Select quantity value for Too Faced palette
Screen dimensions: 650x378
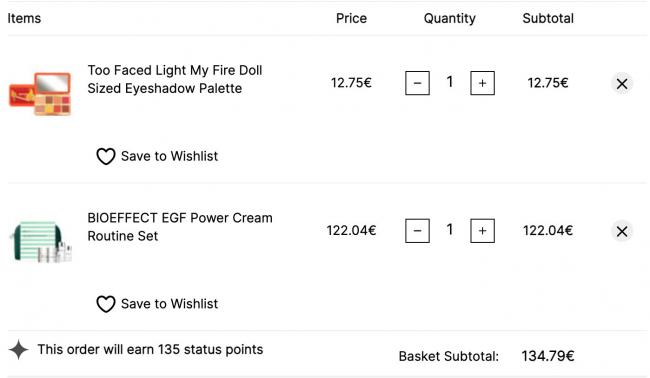coord(449,82)
